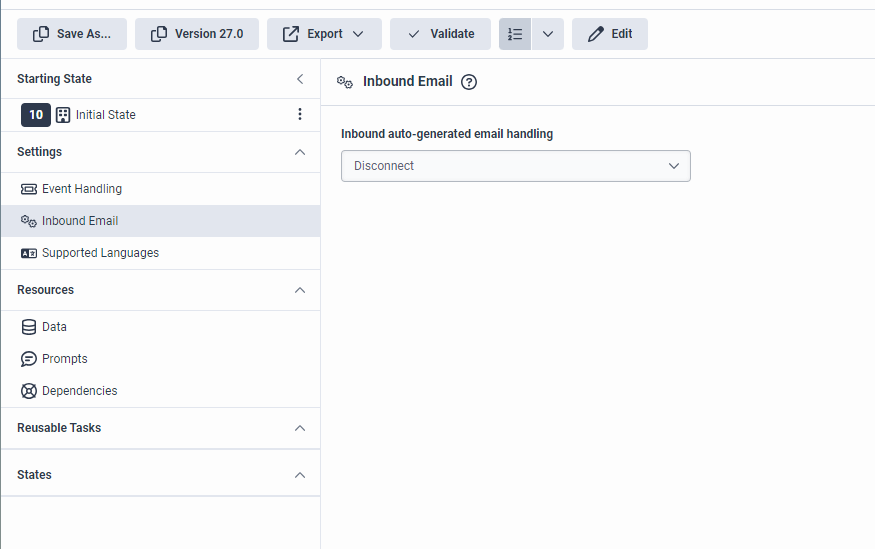Select the Initial State item
875x549 pixels.
[105, 115]
